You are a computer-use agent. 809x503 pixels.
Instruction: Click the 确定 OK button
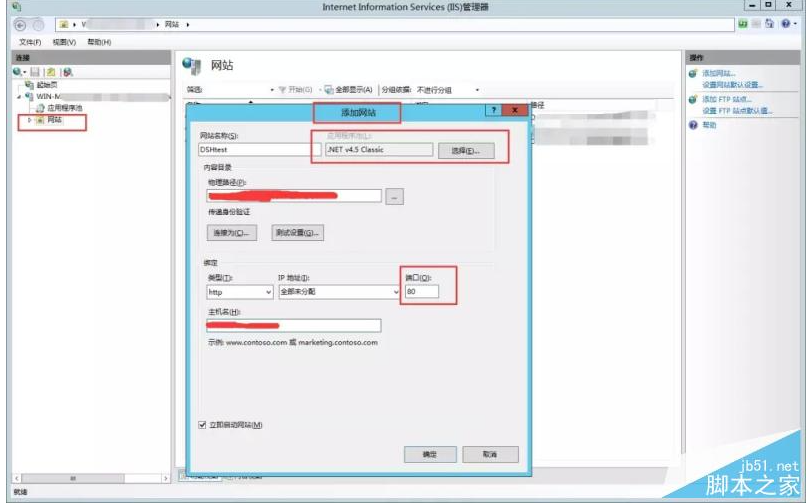430,455
